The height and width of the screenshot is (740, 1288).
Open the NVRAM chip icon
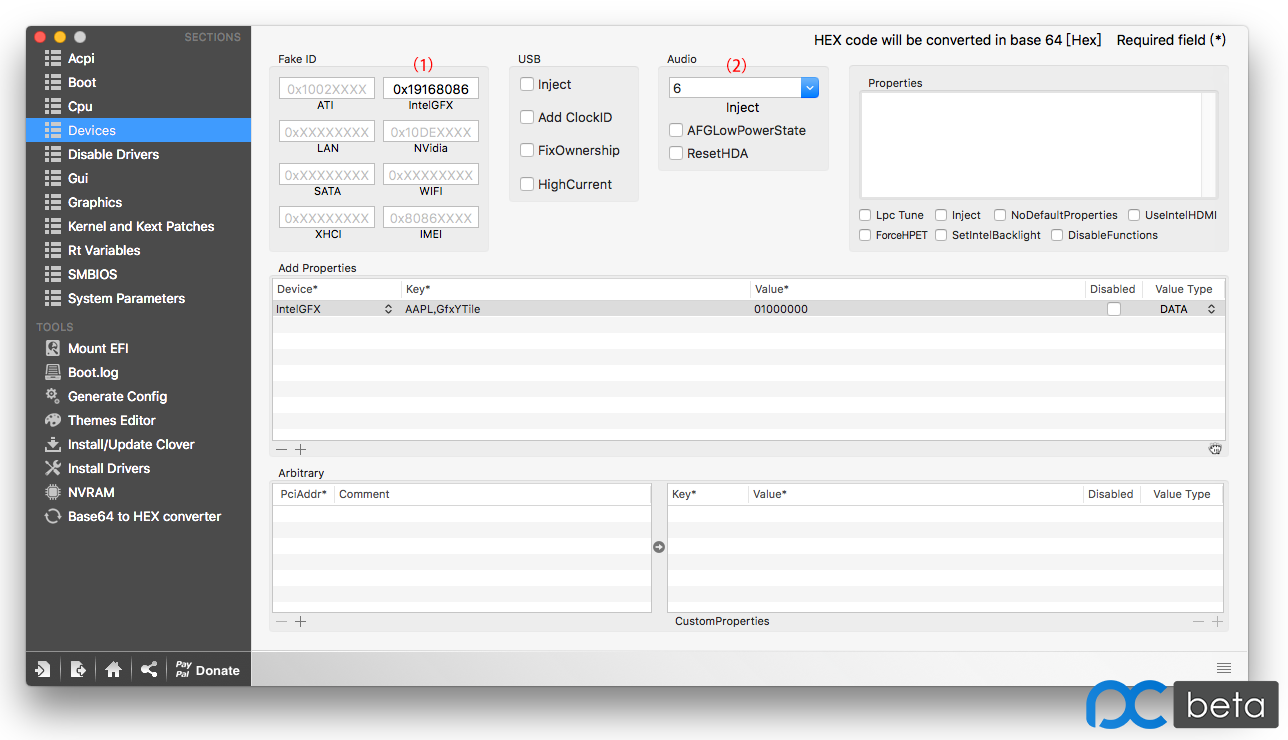click(x=53, y=492)
